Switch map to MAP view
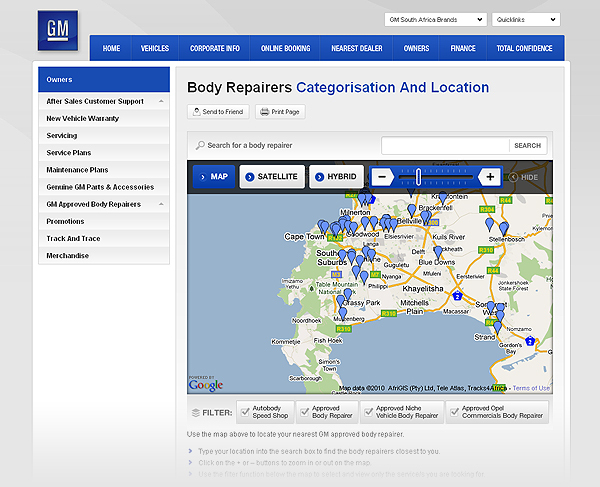The image size is (600, 487). [214, 177]
